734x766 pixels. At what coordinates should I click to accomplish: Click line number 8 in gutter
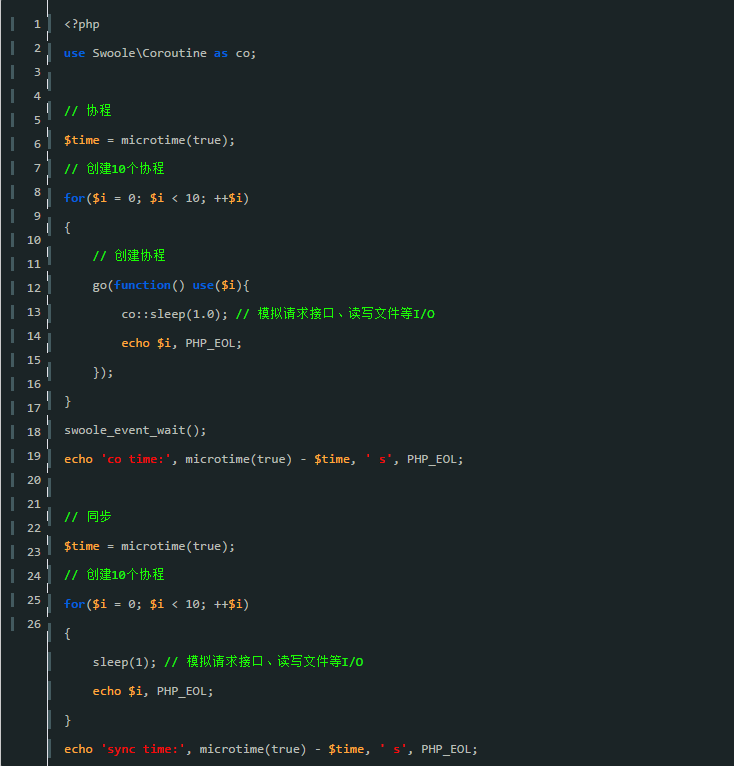click(x=37, y=192)
